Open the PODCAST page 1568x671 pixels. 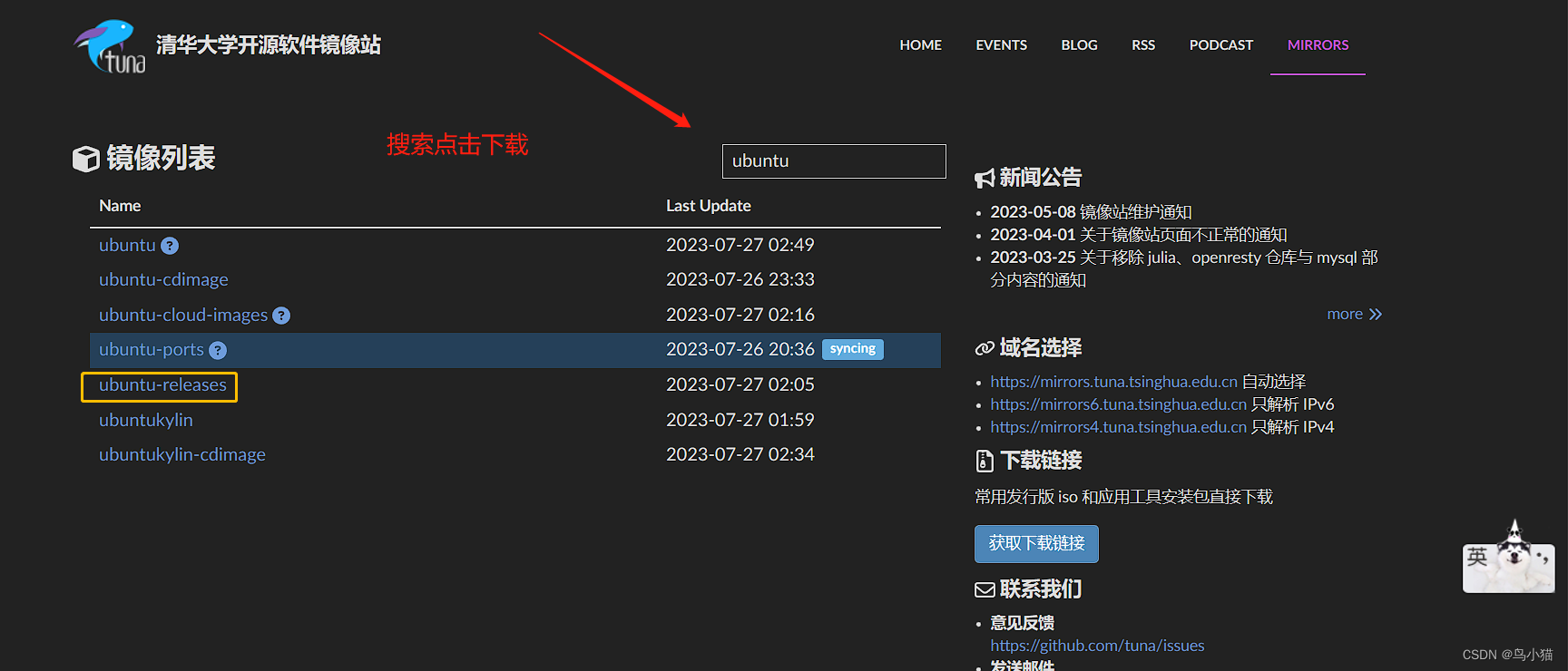coord(1220,44)
